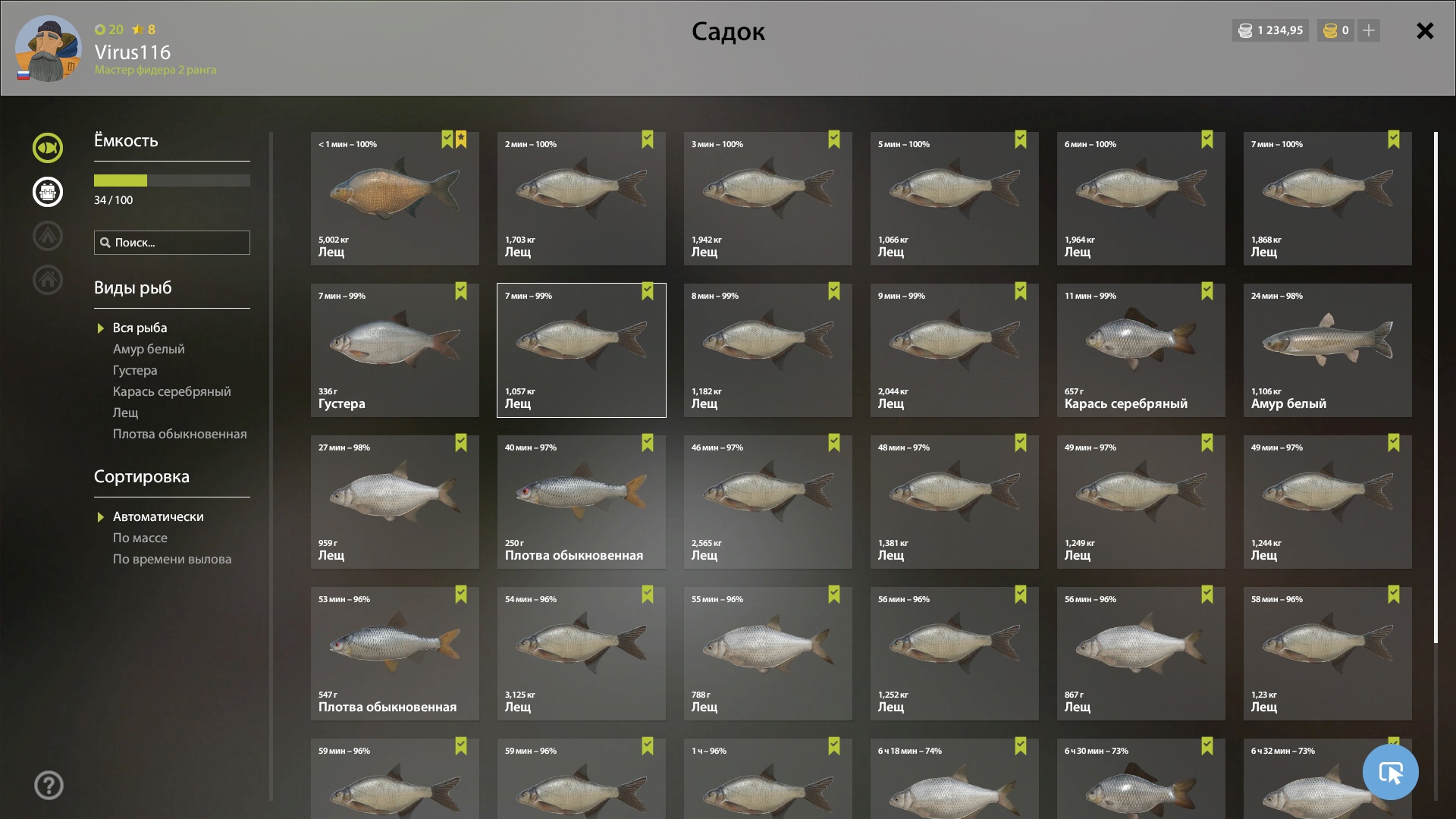Select the fish cooler bag icon
Screen dimensions: 1456x819
click(47, 192)
